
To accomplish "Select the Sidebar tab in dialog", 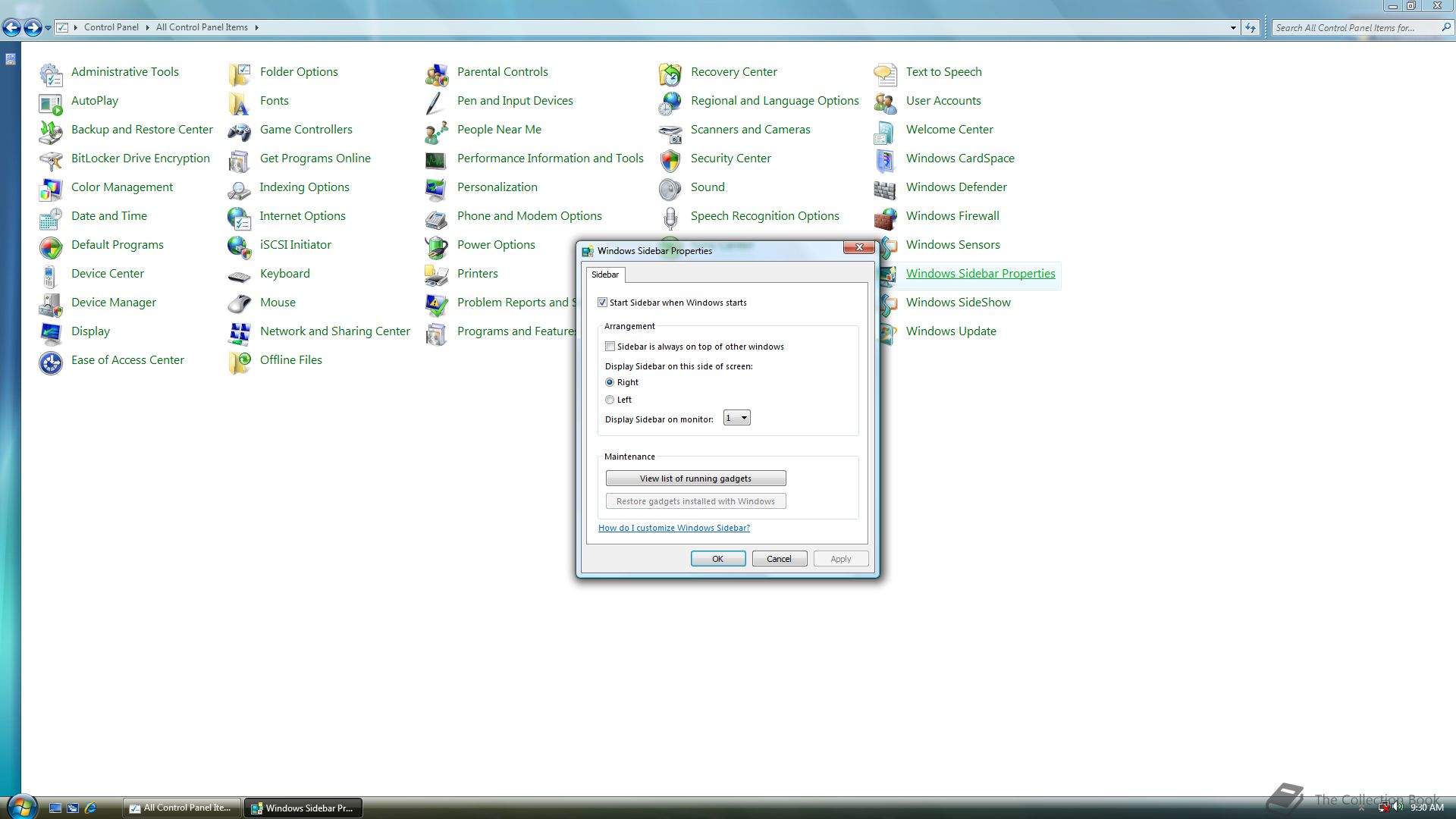I will pyautogui.click(x=605, y=275).
